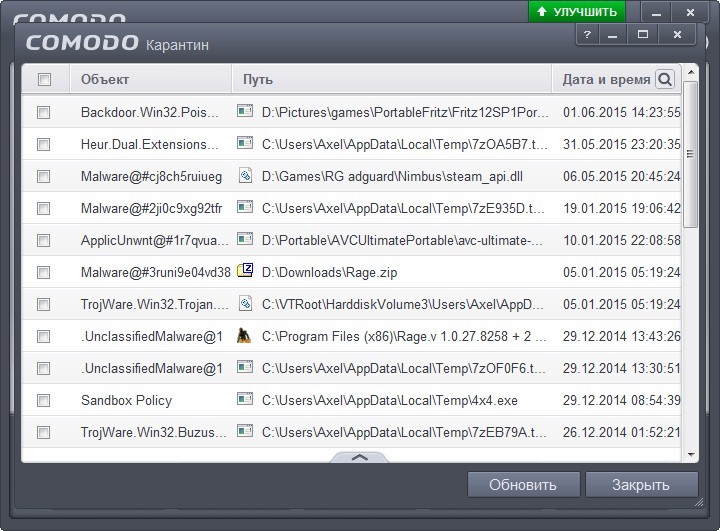
Task: Check the Malware@#3runi9e04vd38 checkbox
Action: (x=44, y=272)
